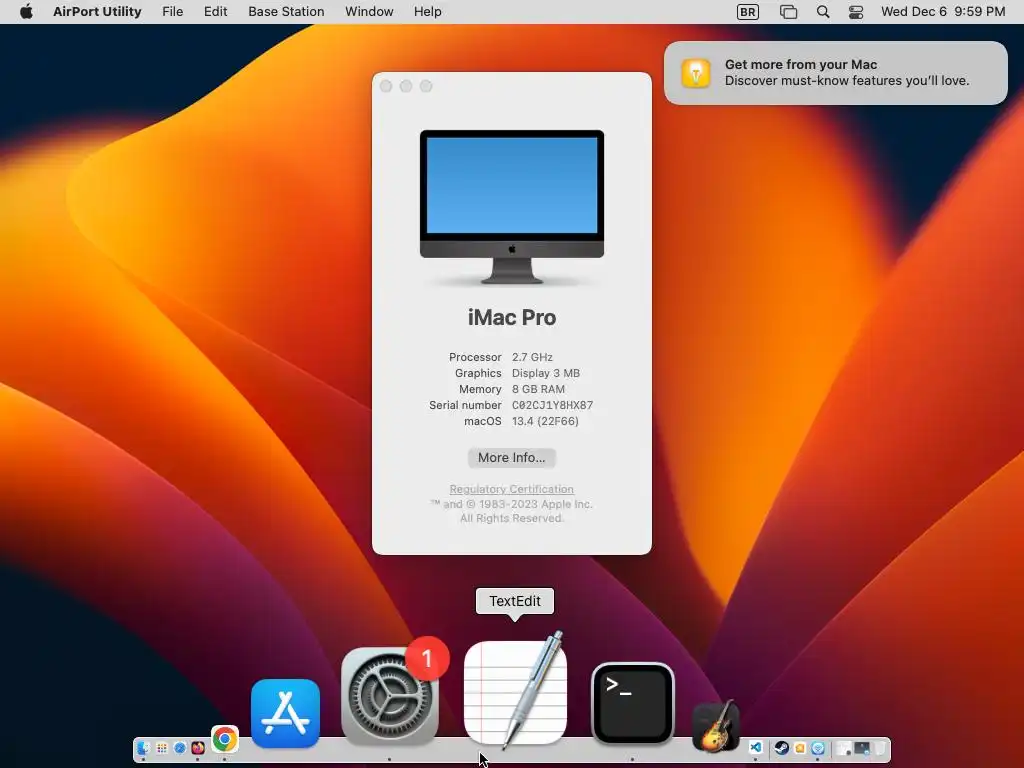The width and height of the screenshot is (1024, 768).
Task: Open Terminal from the Dock
Action: [632, 704]
